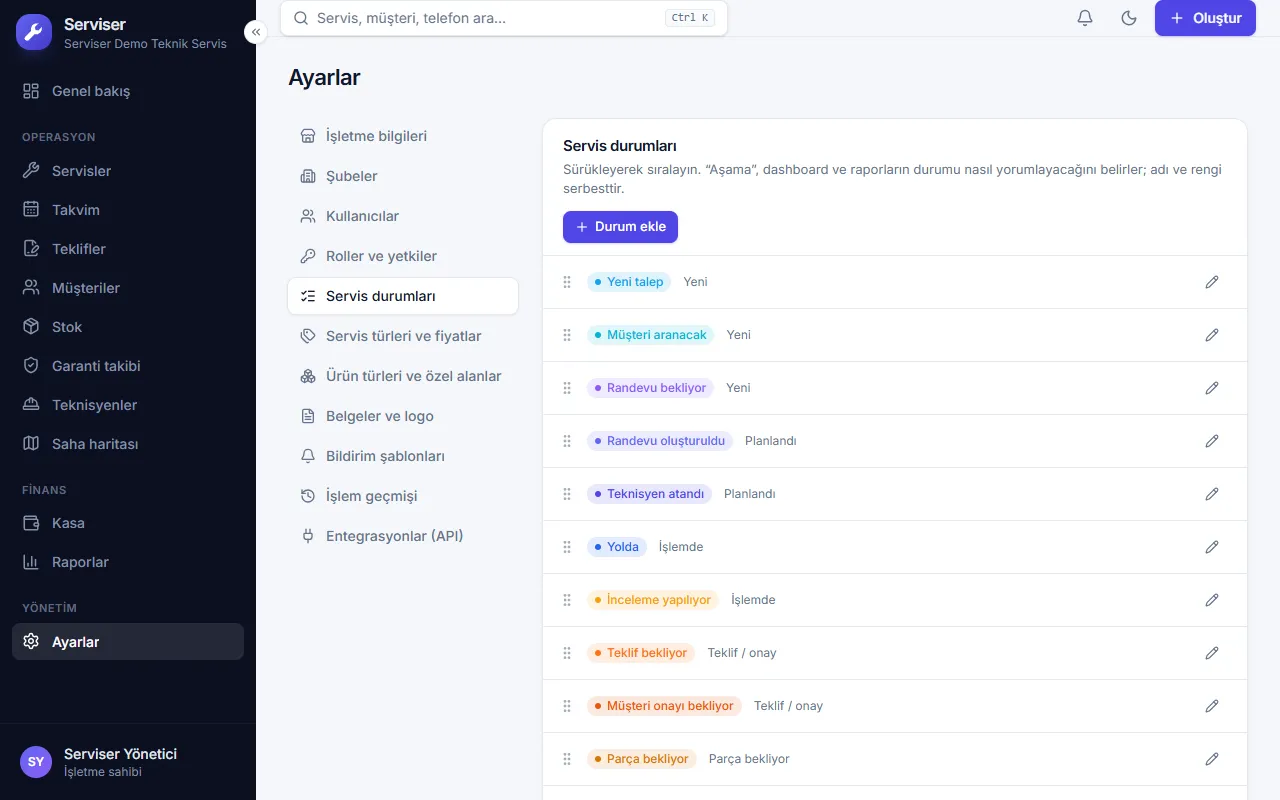Click the Oluştur button
The width and height of the screenshot is (1280, 800).
coord(1205,18)
